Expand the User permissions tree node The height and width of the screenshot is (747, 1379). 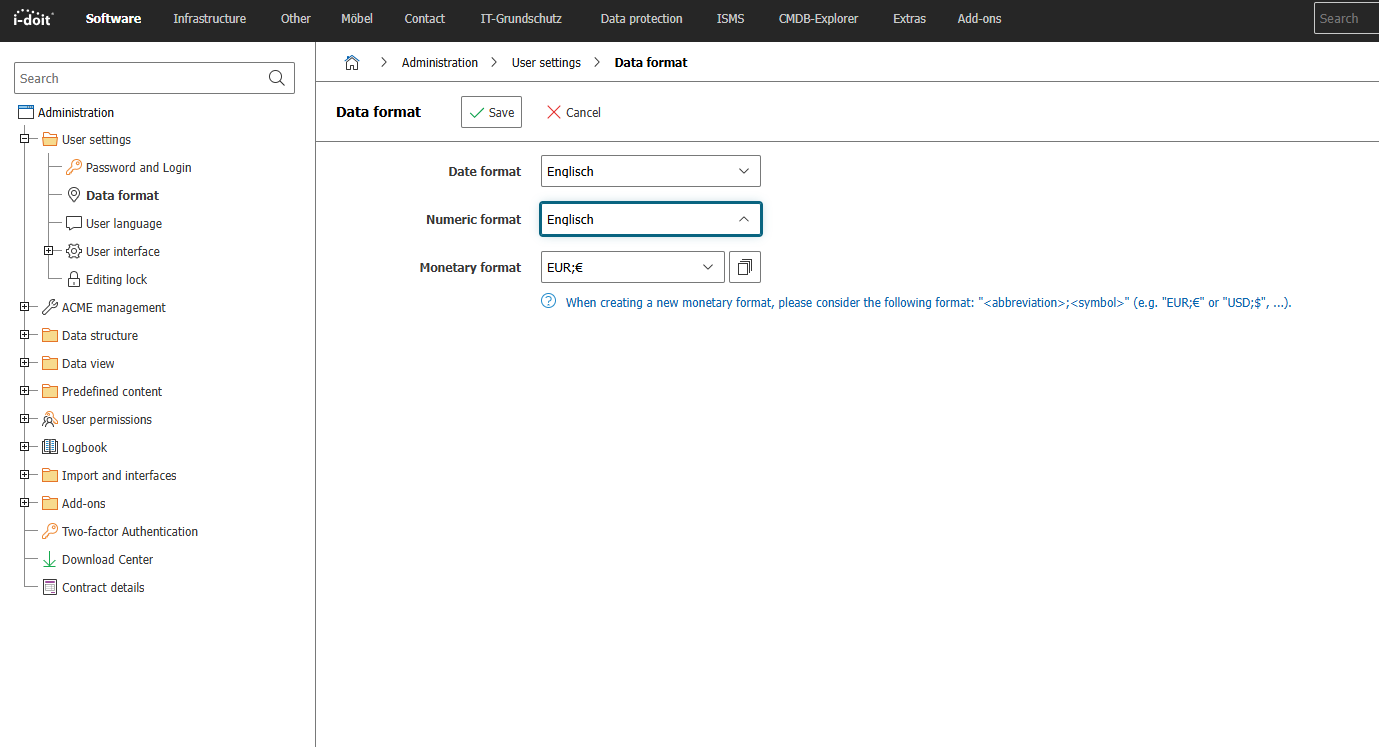(x=24, y=419)
